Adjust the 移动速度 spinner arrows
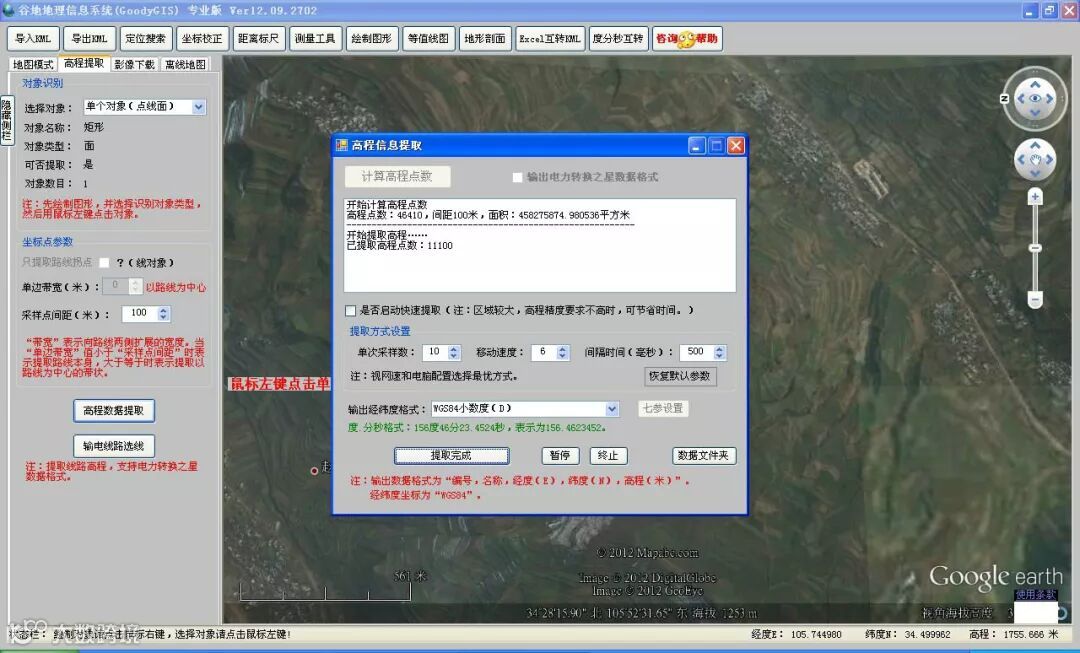This screenshot has width=1080, height=653. (563, 352)
